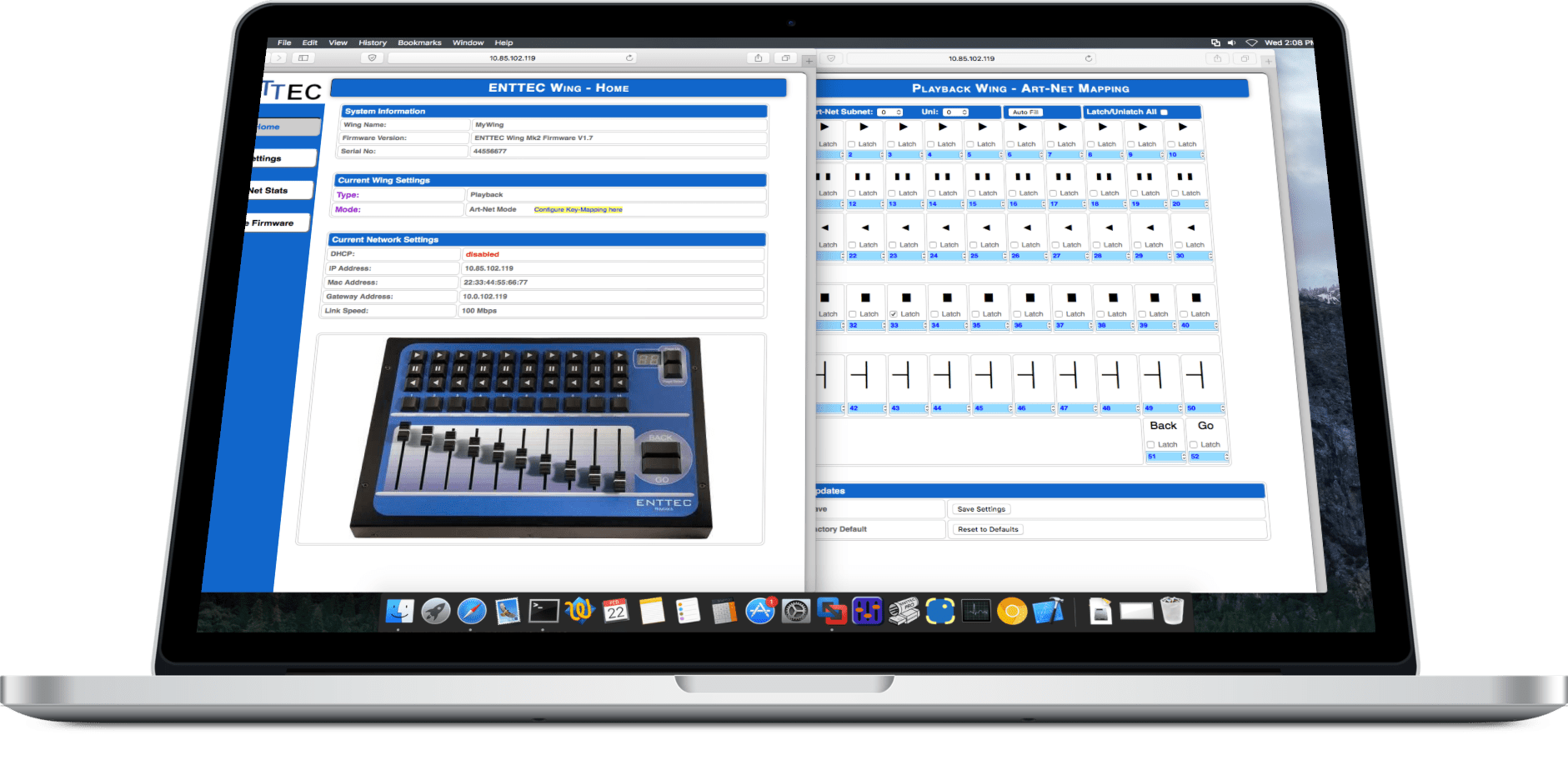Open the History menu
The image size is (1568, 765).
(373, 42)
